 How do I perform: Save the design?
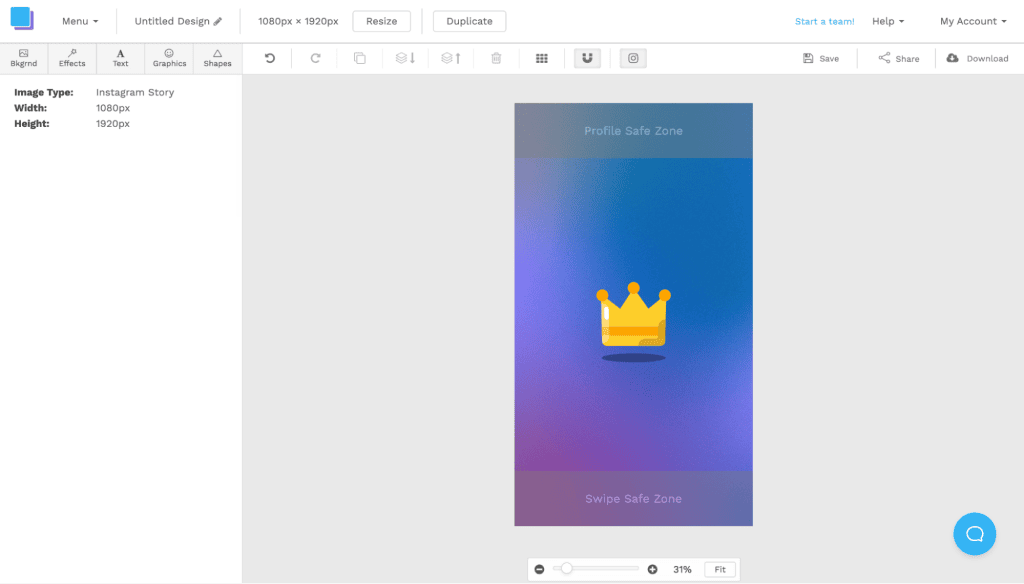coord(821,58)
